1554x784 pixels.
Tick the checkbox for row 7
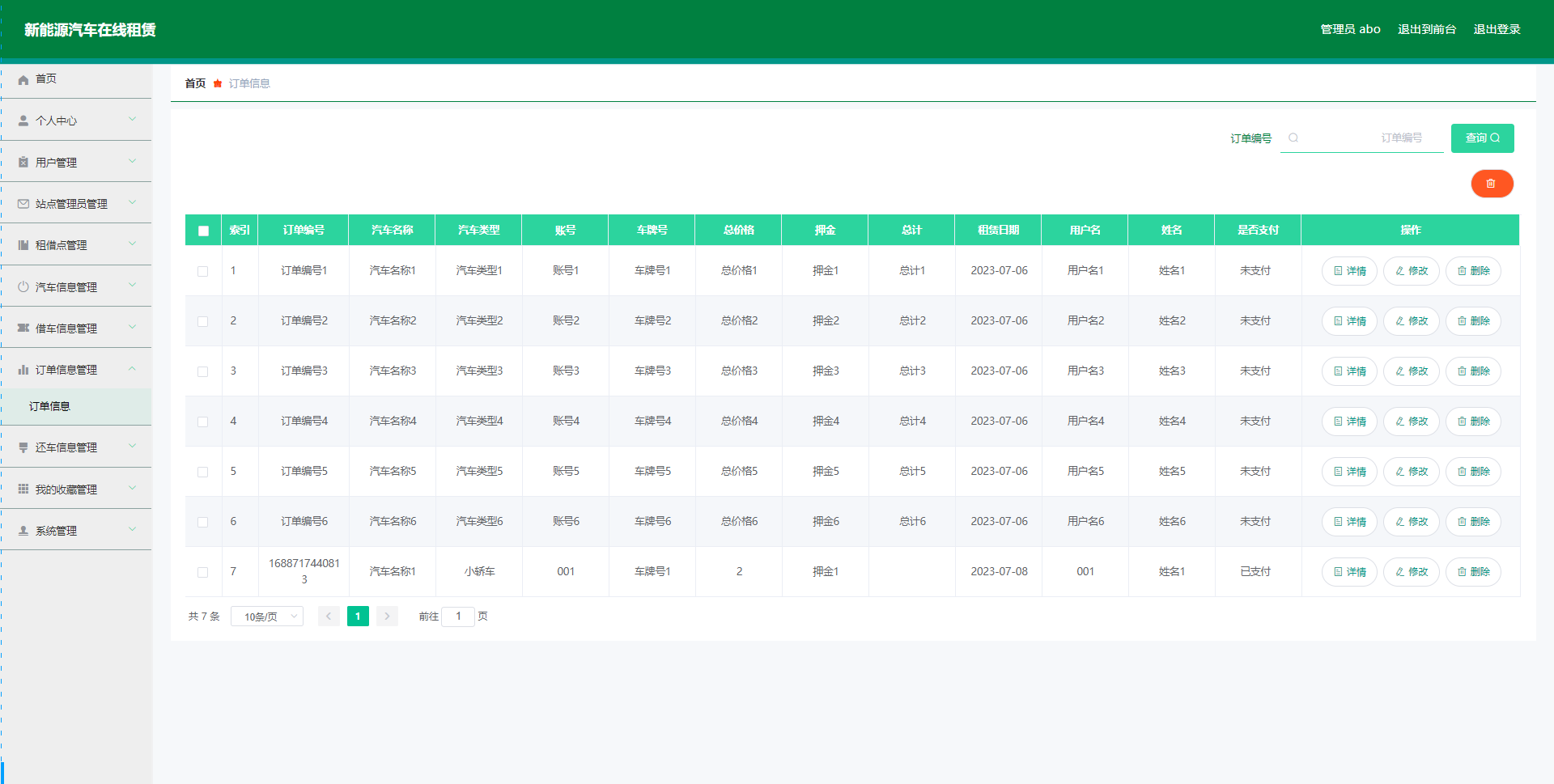click(203, 572)
